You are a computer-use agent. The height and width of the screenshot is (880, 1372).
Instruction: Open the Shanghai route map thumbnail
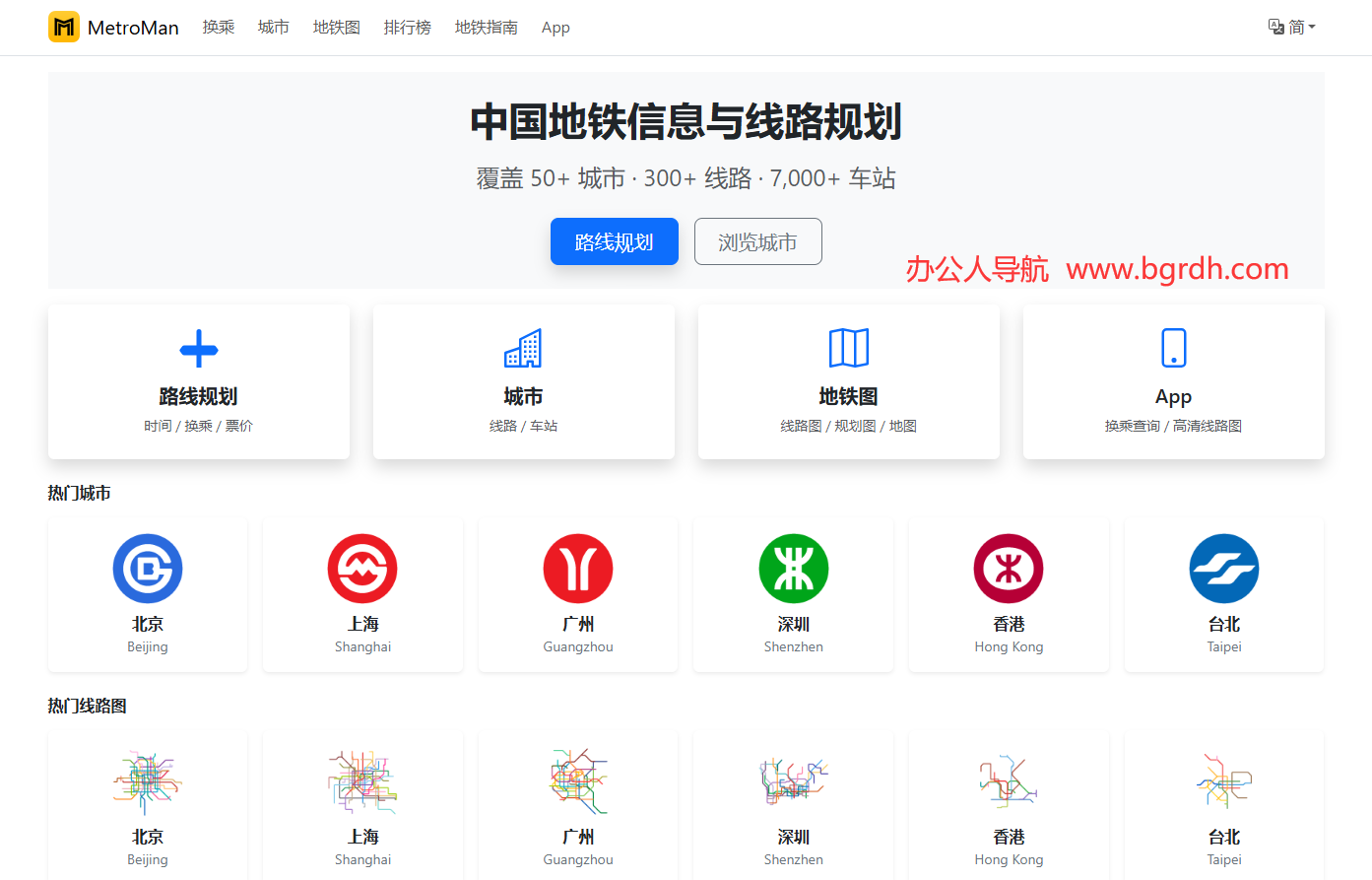pyautogui.click(x=362, y=782)
